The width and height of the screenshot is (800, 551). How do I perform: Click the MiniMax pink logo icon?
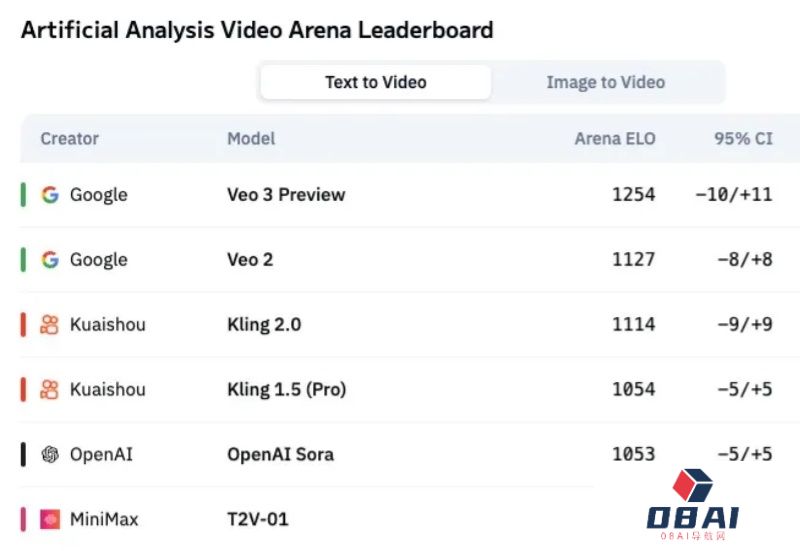click(50, 519)
